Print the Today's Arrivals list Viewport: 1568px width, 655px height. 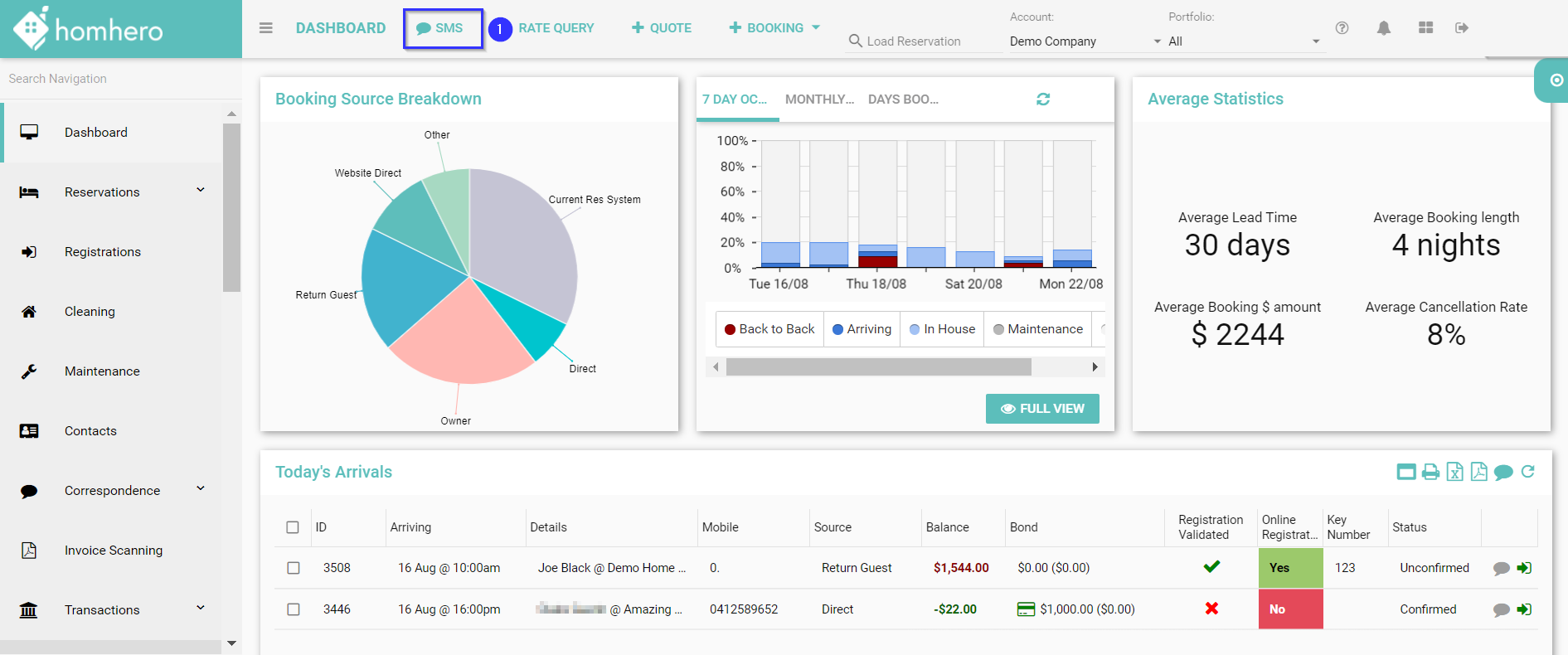[1430, 473]
